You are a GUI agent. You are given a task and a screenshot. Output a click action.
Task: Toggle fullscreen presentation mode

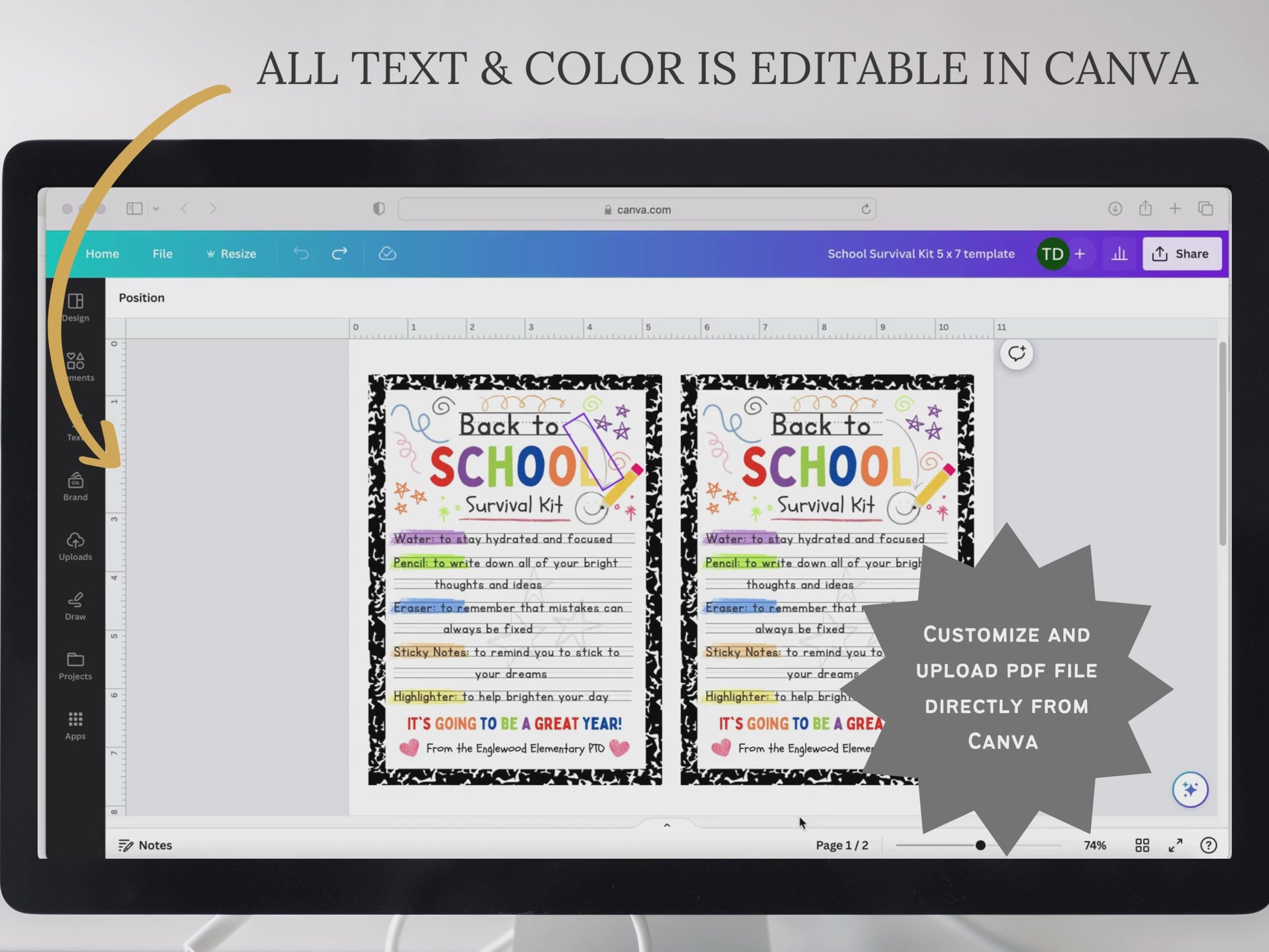pos(1176,845)
